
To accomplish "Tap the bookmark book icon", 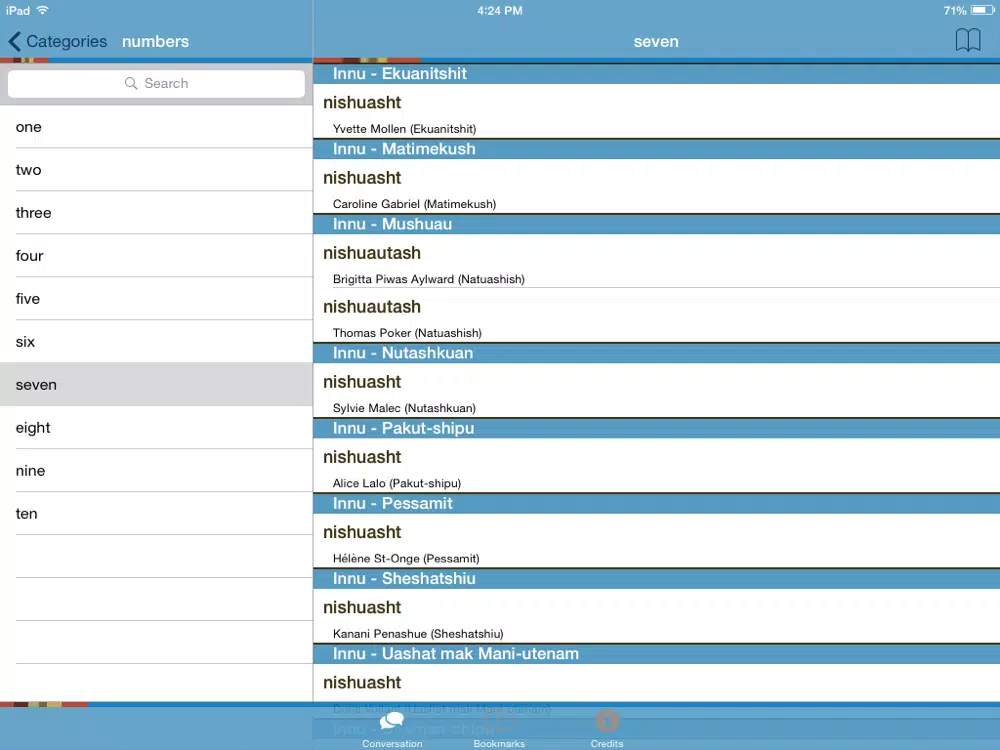I will [x=967, y=40].
